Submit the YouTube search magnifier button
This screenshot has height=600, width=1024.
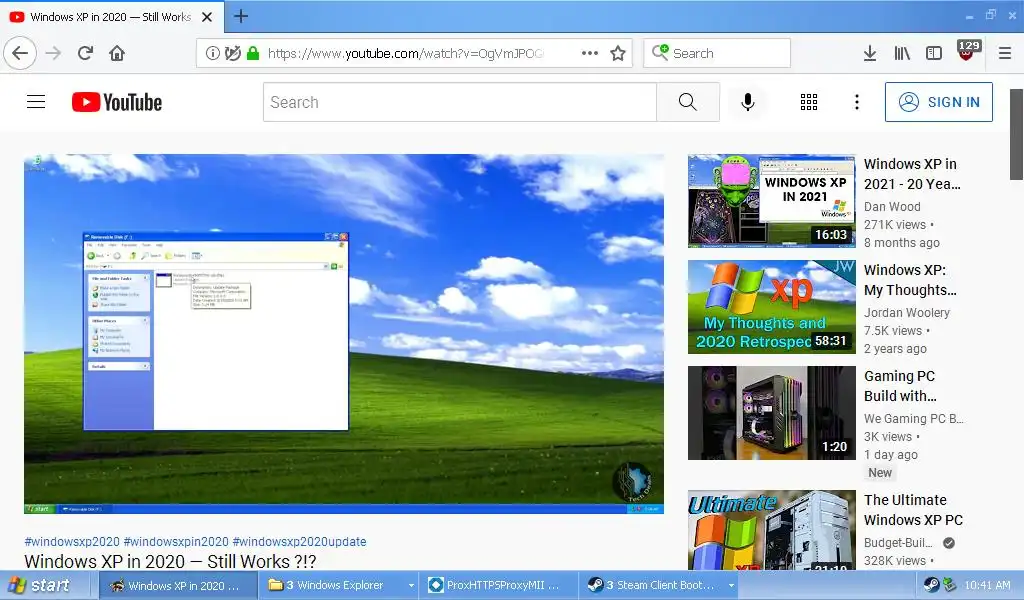[x=688, y=102]
